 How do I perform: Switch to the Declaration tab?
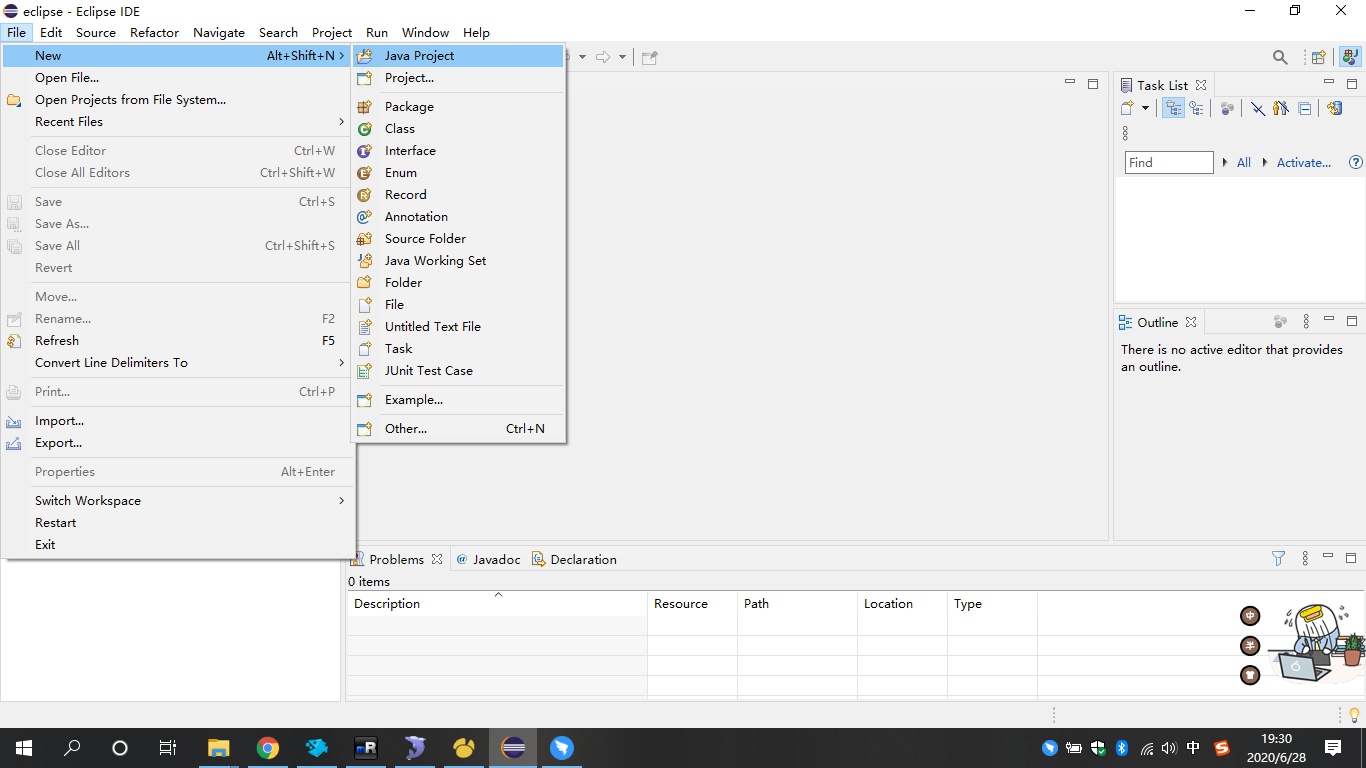[574, 559]
